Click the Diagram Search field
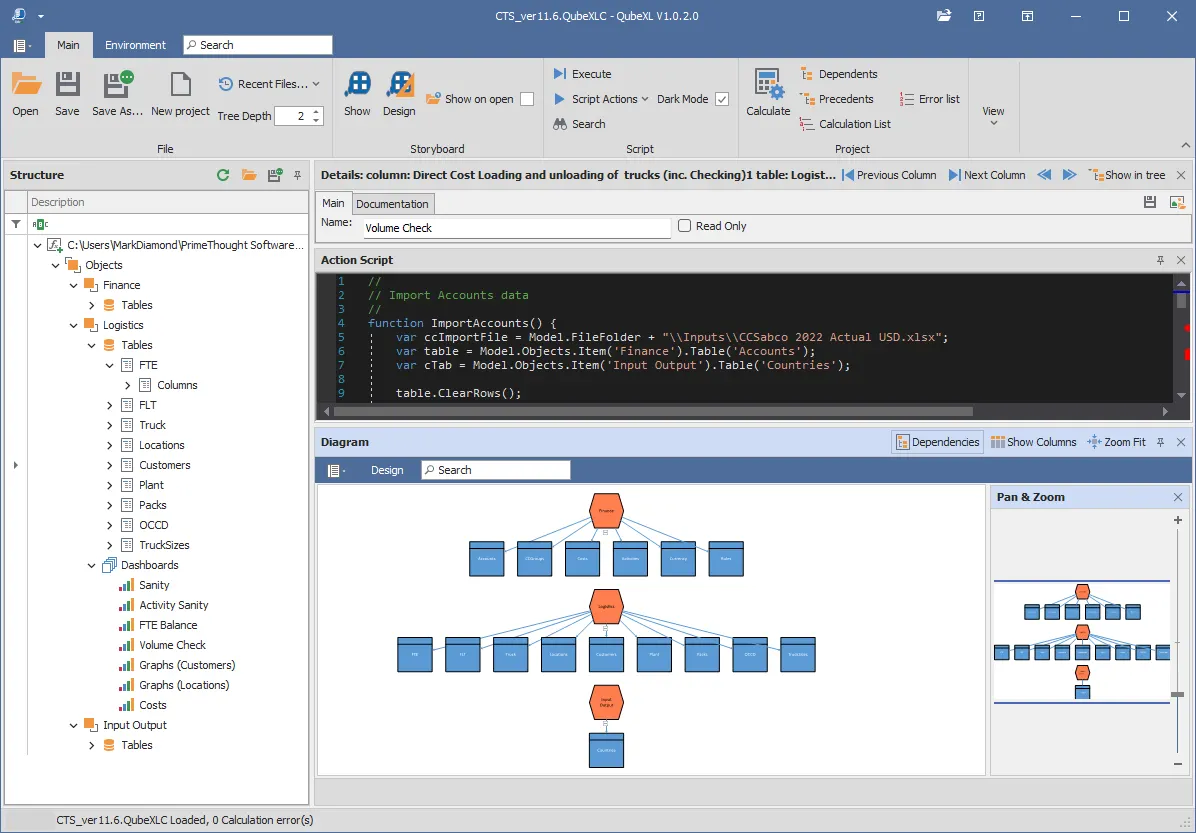Screen dimensions: 1196x833 (496, 470)
